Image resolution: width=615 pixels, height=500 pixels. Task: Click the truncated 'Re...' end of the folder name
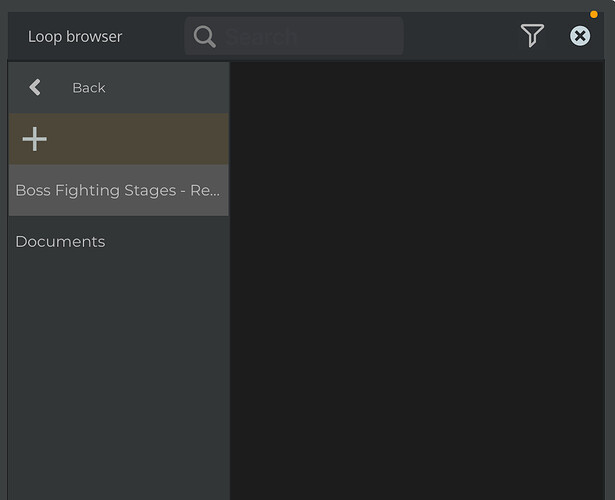point(205,190)
